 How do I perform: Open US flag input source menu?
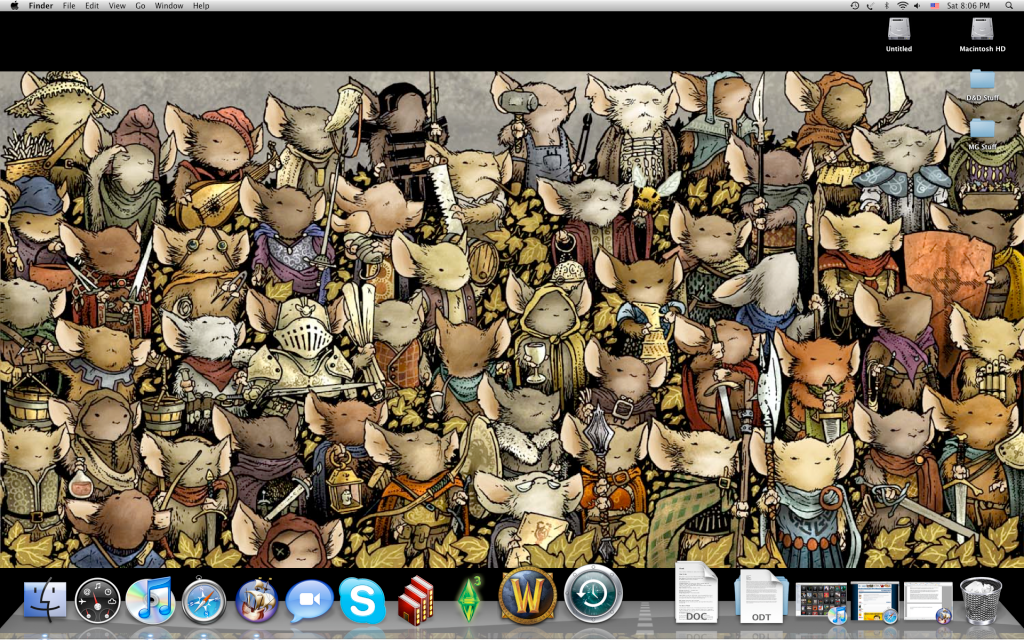point(935,5)
